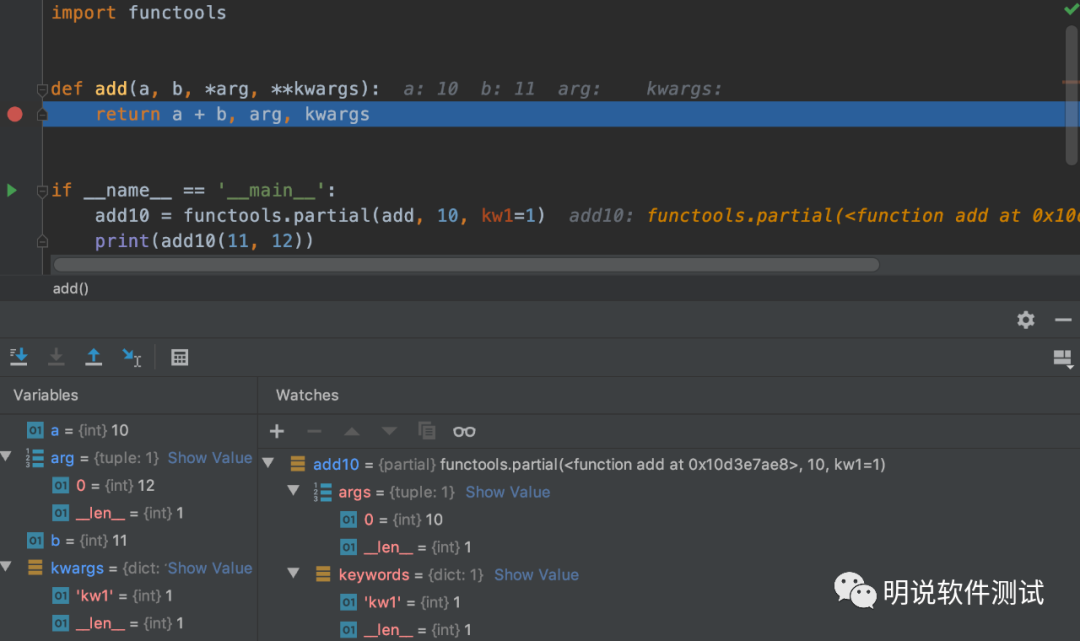This screenshot has height=641, width=1080.
Task: Toggle the breakpoint on the return line
Action: pyautogui.click(x=14, y=114)
